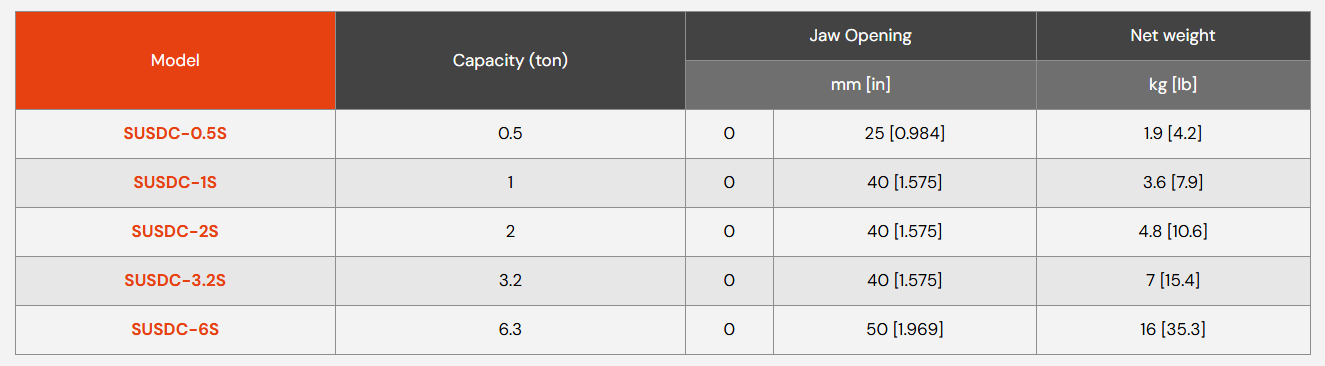
Task: Open the SUSDC-3.2S model link
Action: pos(175,281)
